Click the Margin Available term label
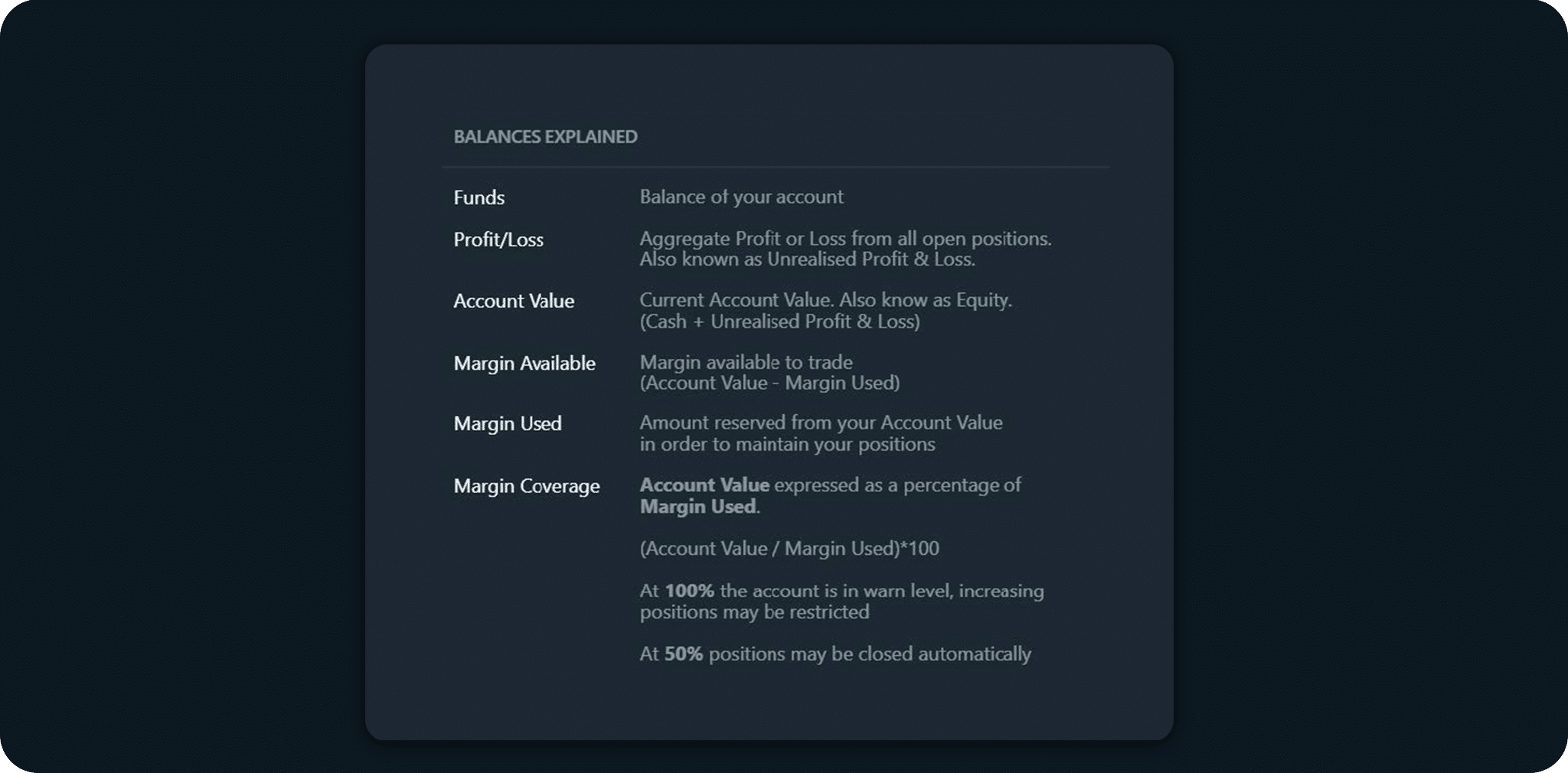Screen dimensions: 1568x773 (524, 363)
